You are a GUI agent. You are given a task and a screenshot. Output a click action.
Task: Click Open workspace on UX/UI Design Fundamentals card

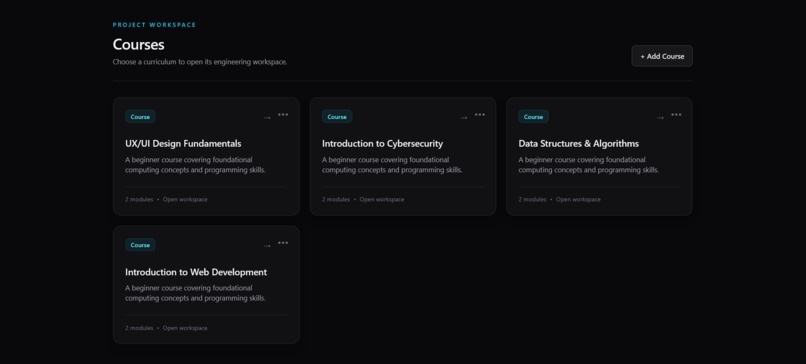click(185, 199)
